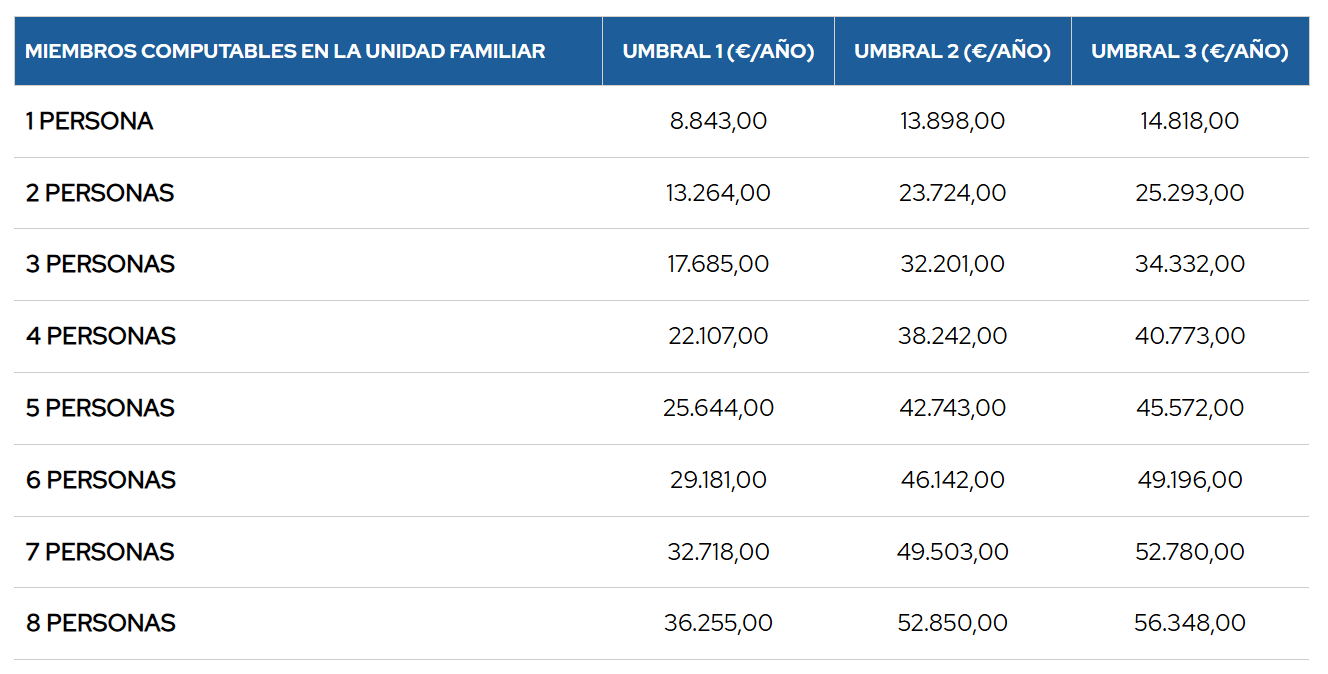Click the 'Umbral 2 (€/año)' column header
This screenshot has width=1328, height=674.
coord(952,51)
